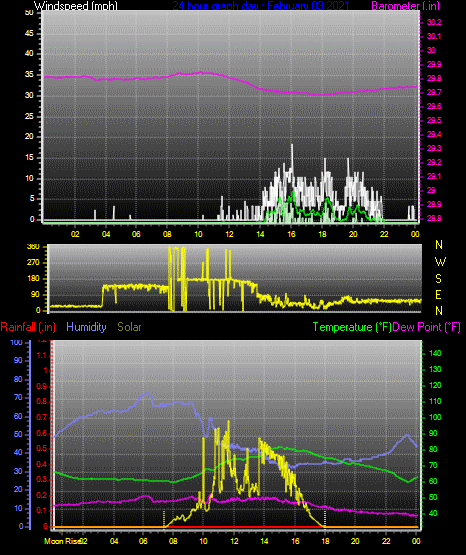Click the sunrise dotted marker near 07:30
The width and height of the screenshot is (466, 555).
pos(164,519)
